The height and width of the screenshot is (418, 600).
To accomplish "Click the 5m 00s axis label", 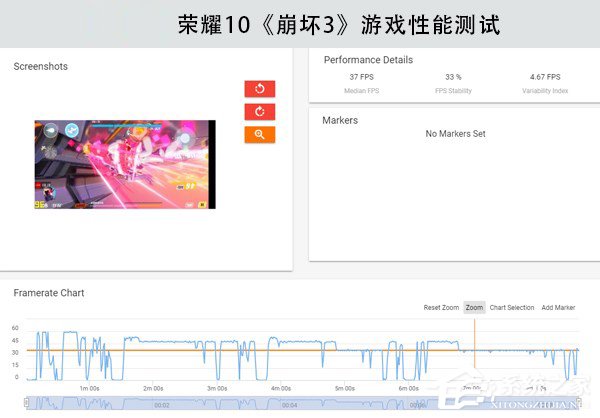I will 345,388.
